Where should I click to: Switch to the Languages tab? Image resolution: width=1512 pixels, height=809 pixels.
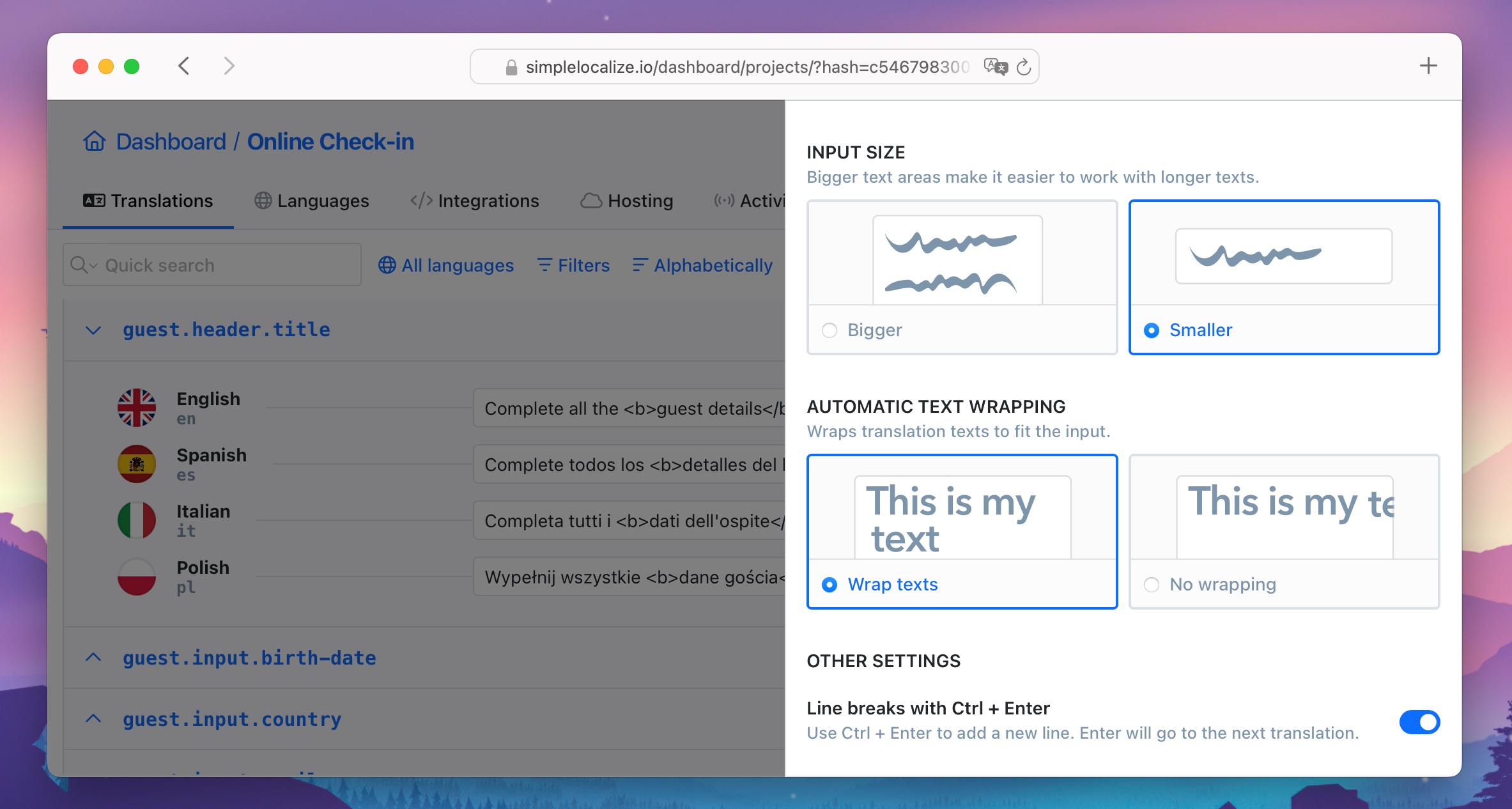point(312,201)
